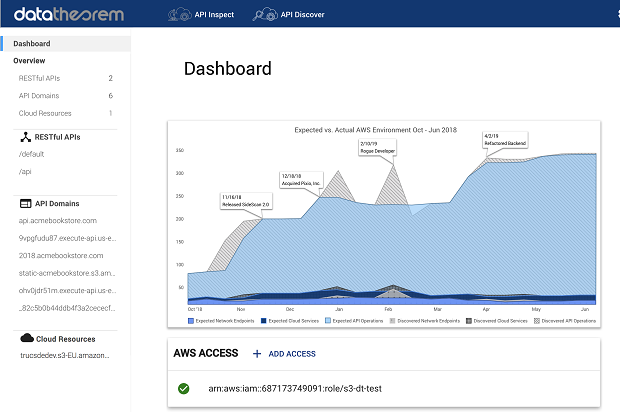Click the green checkmark next to the AWS role
The width and height of the screenshot is (620, 412).
coord(183,388)
